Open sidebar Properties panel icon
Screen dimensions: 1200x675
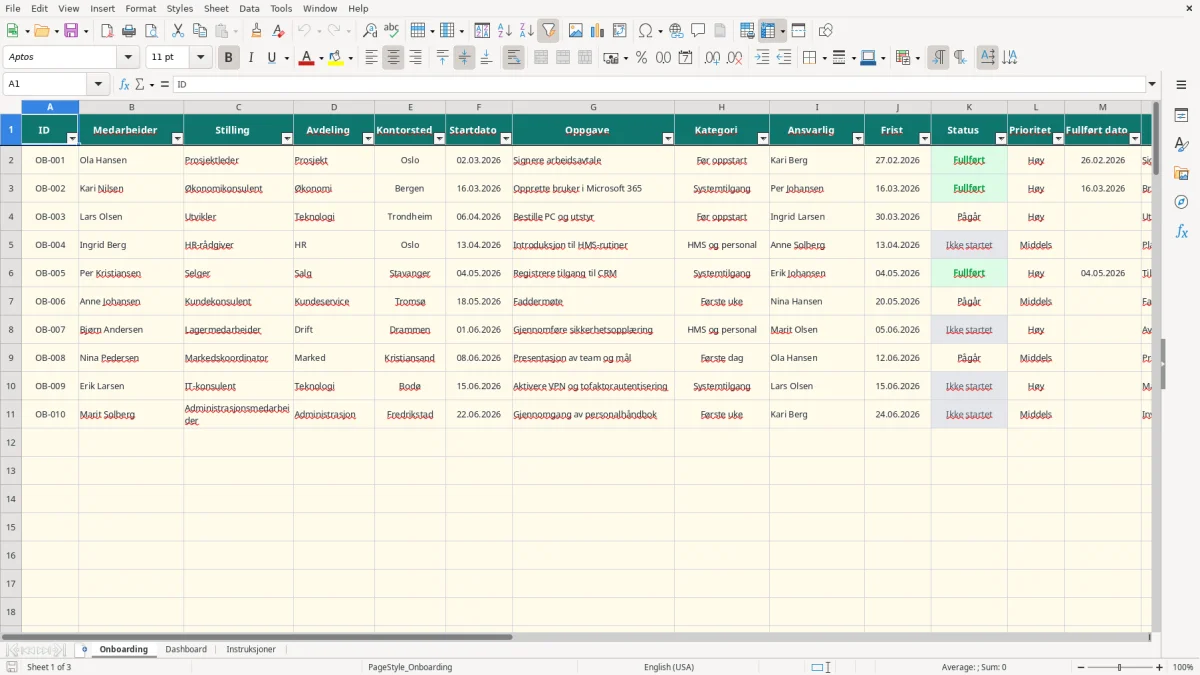(x=1181, y=116)
